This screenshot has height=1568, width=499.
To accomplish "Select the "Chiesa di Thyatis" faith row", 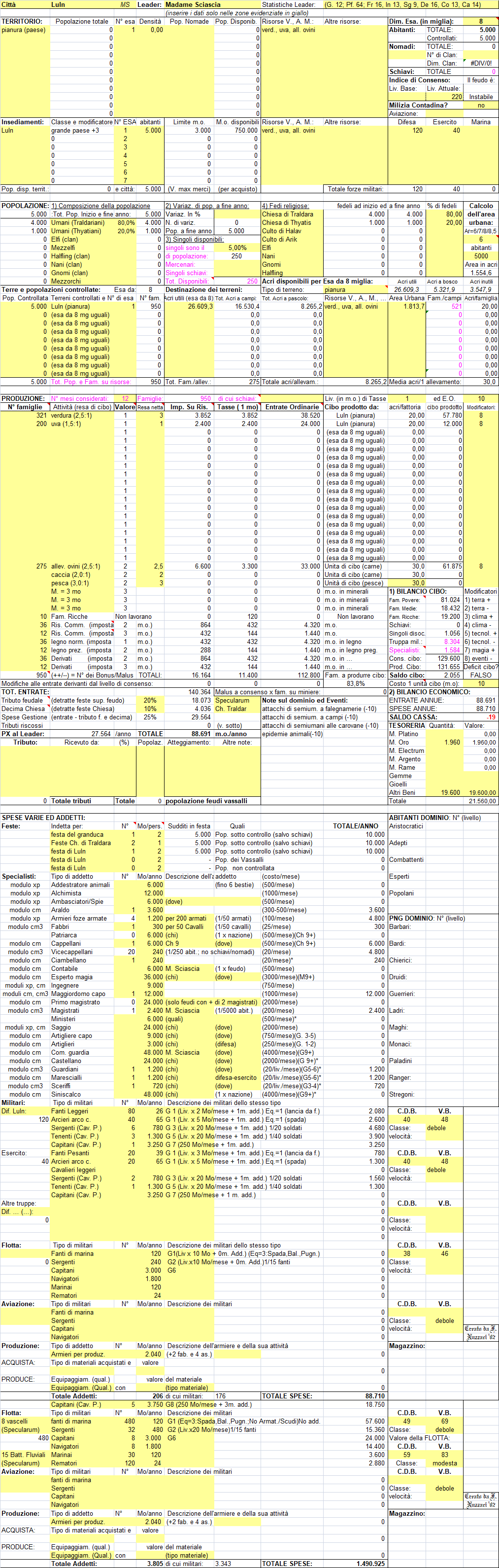I will (x=286, y=223).
